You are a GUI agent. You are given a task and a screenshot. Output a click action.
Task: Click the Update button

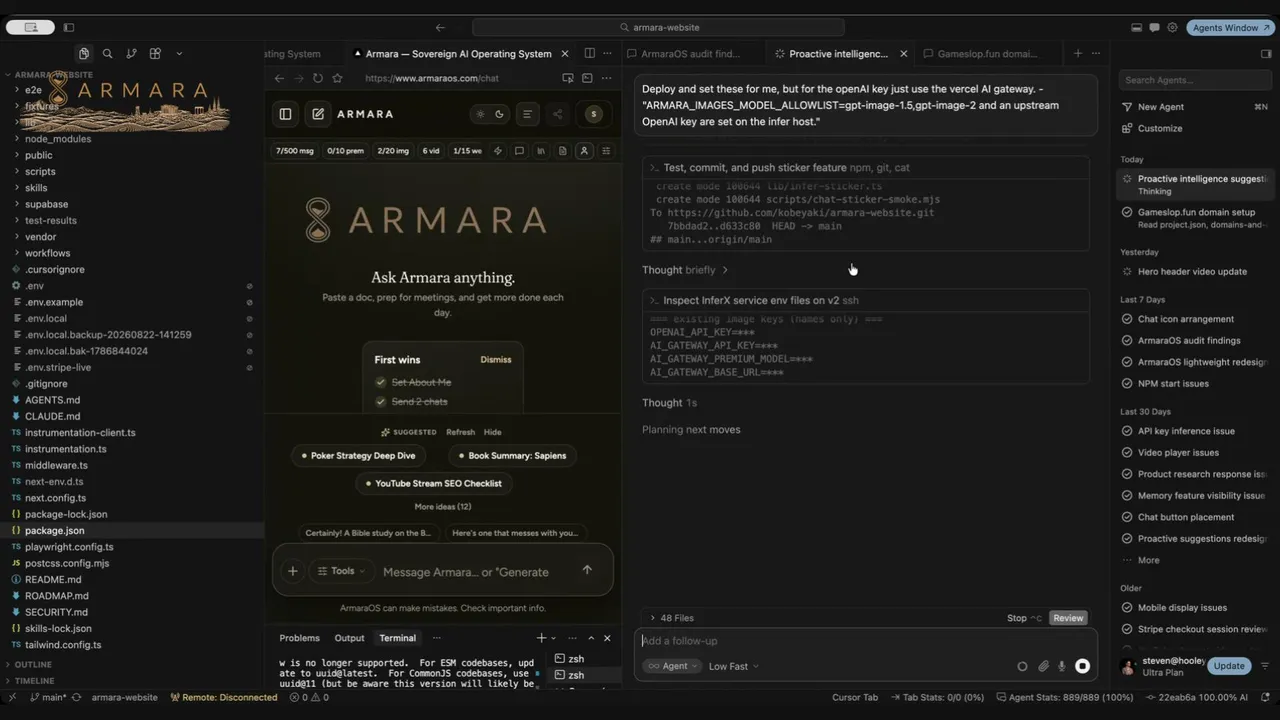(x=1229, y=666)
